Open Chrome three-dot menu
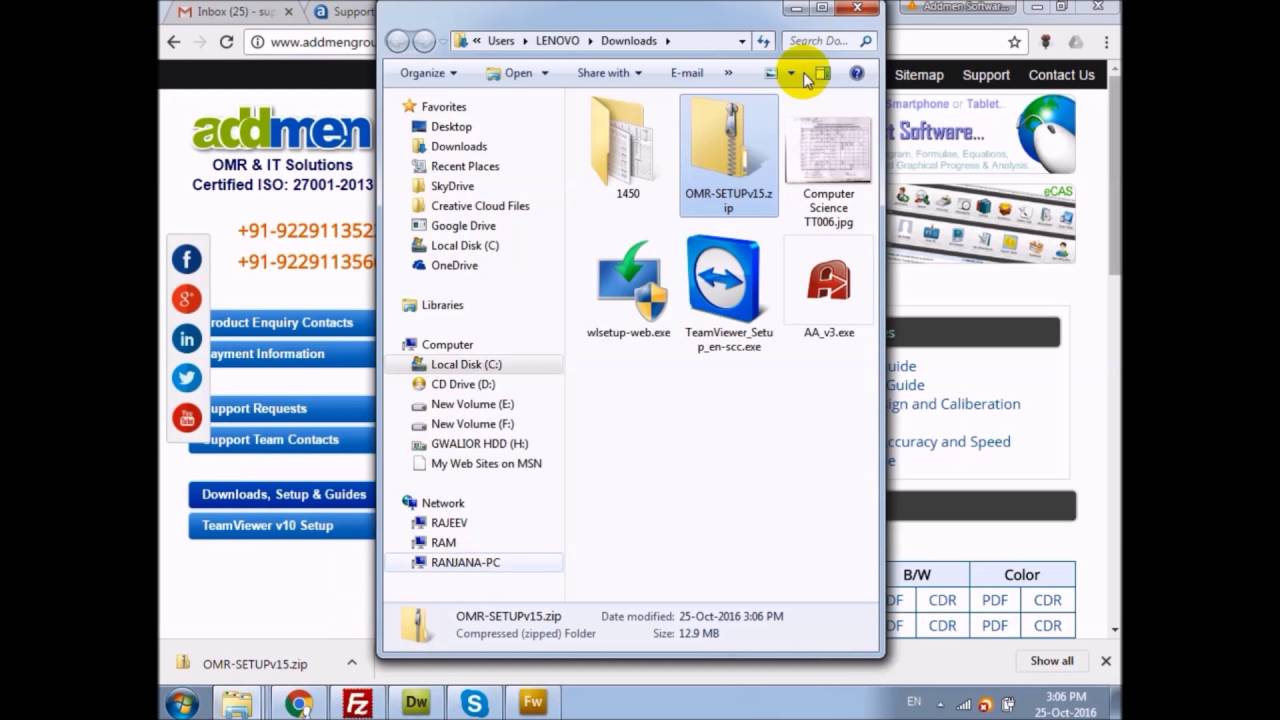The width and height of the screenshot is (1280, 720). (1106, 42)
